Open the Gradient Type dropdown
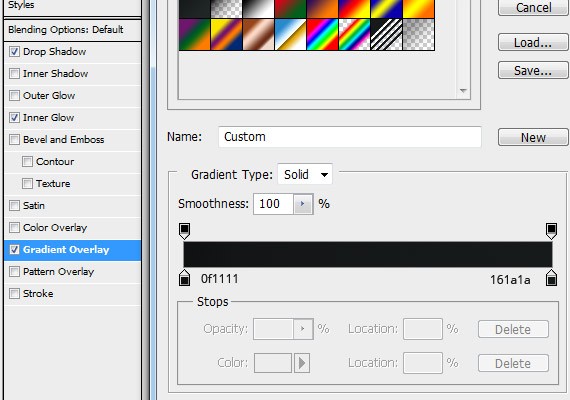Viewport: 570px width, 400px height. click(x=305, y=175)
